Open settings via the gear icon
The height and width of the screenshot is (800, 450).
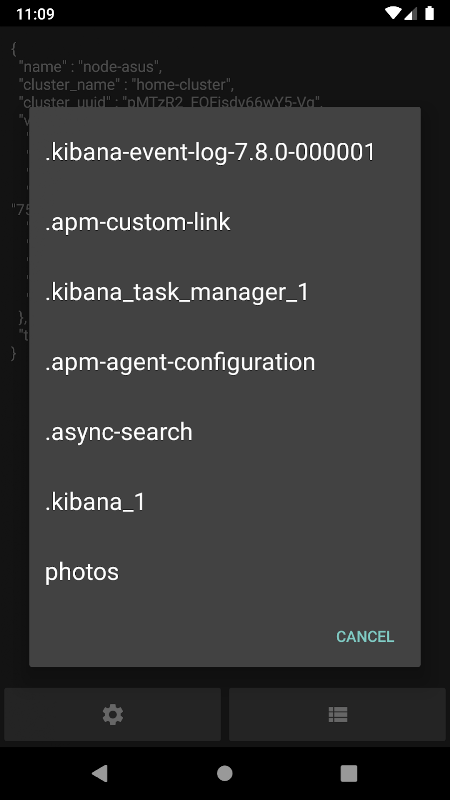[113, 714]
